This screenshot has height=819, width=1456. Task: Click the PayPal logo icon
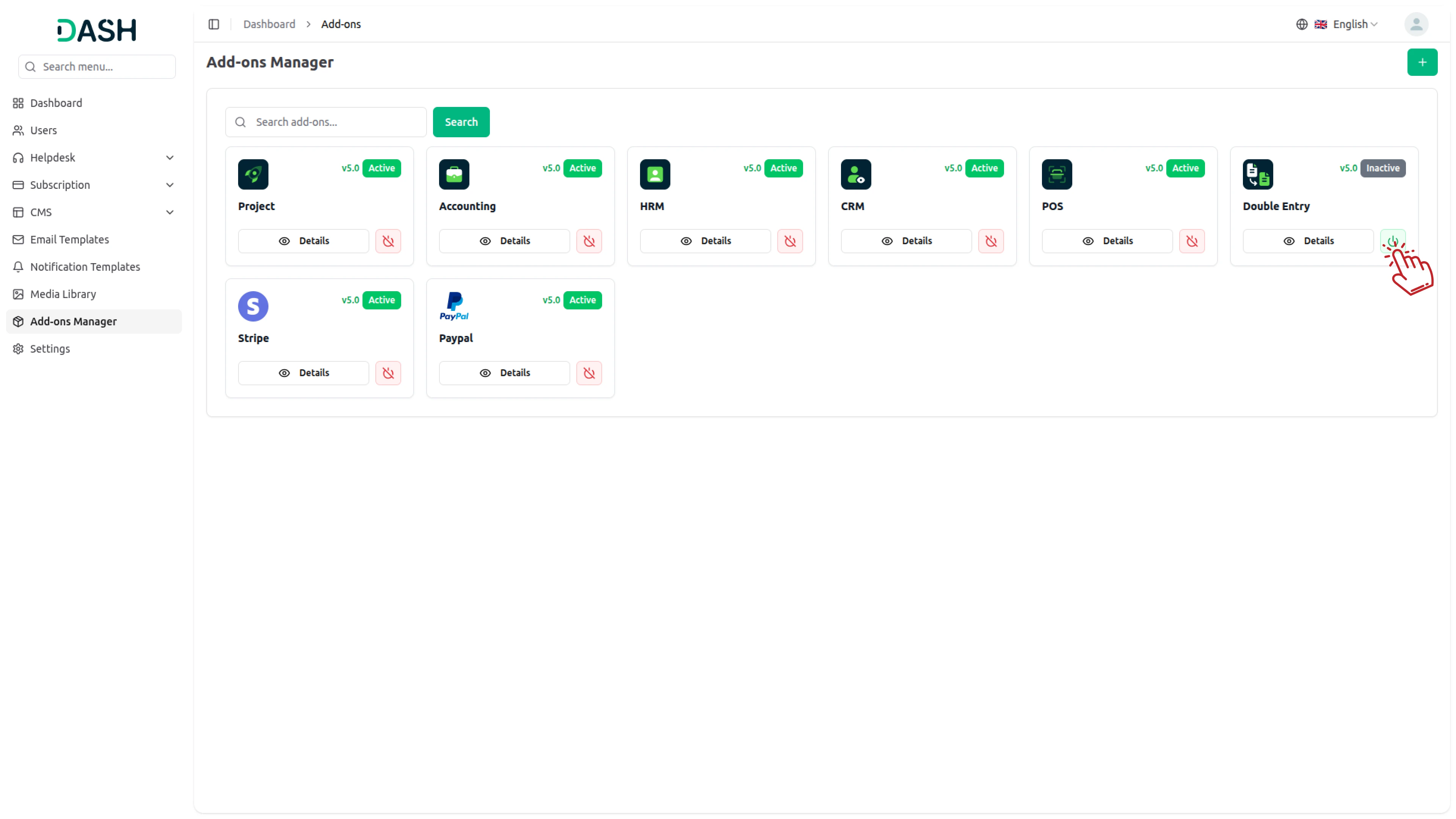[x=454, y=306]
